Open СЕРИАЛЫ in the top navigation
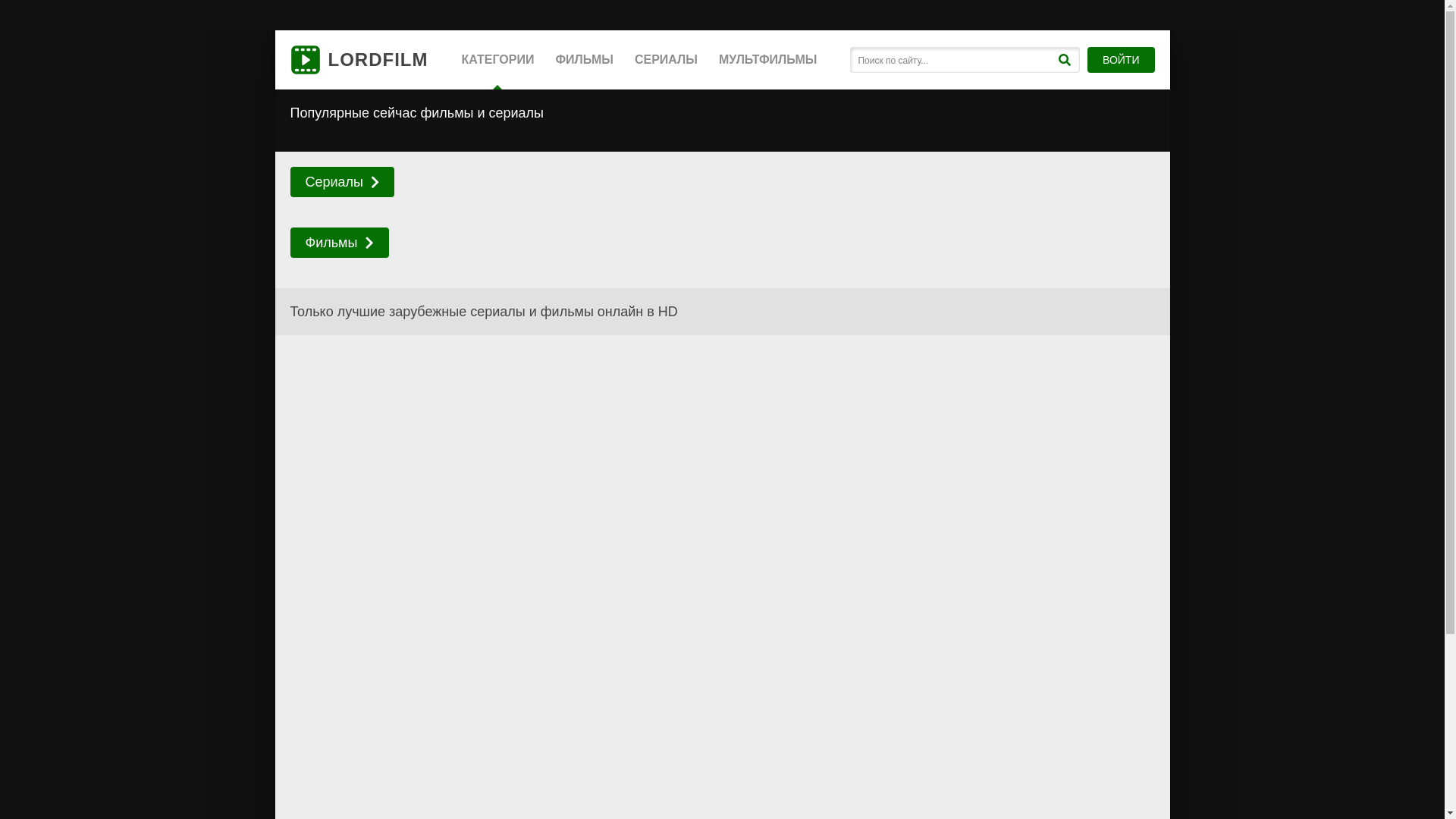1456x819 pixels. (x=666, y=60)
